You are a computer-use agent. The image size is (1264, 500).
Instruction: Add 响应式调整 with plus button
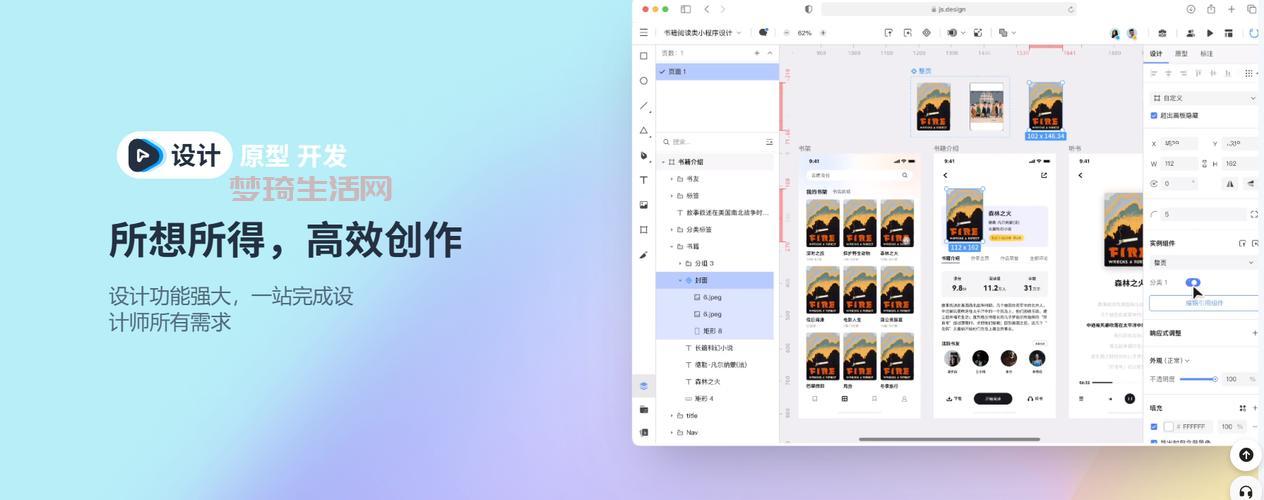(x=1255, y=333)
